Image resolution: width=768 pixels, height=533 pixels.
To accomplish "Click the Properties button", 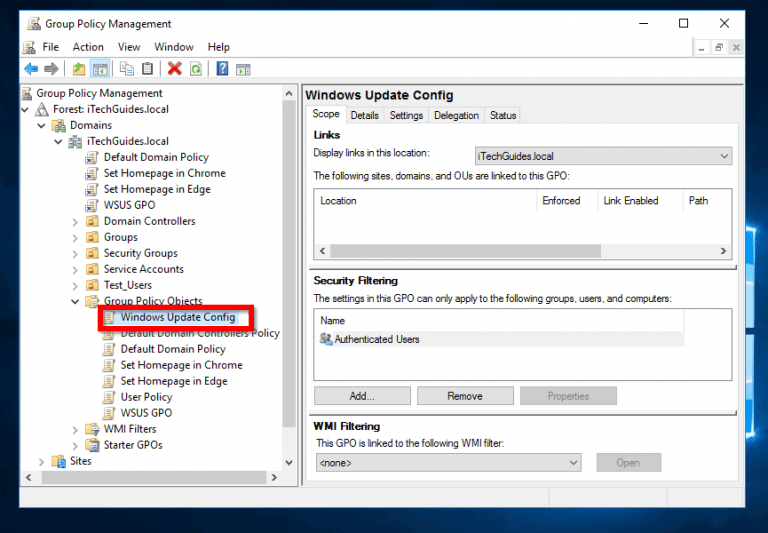I will (568, 396).
